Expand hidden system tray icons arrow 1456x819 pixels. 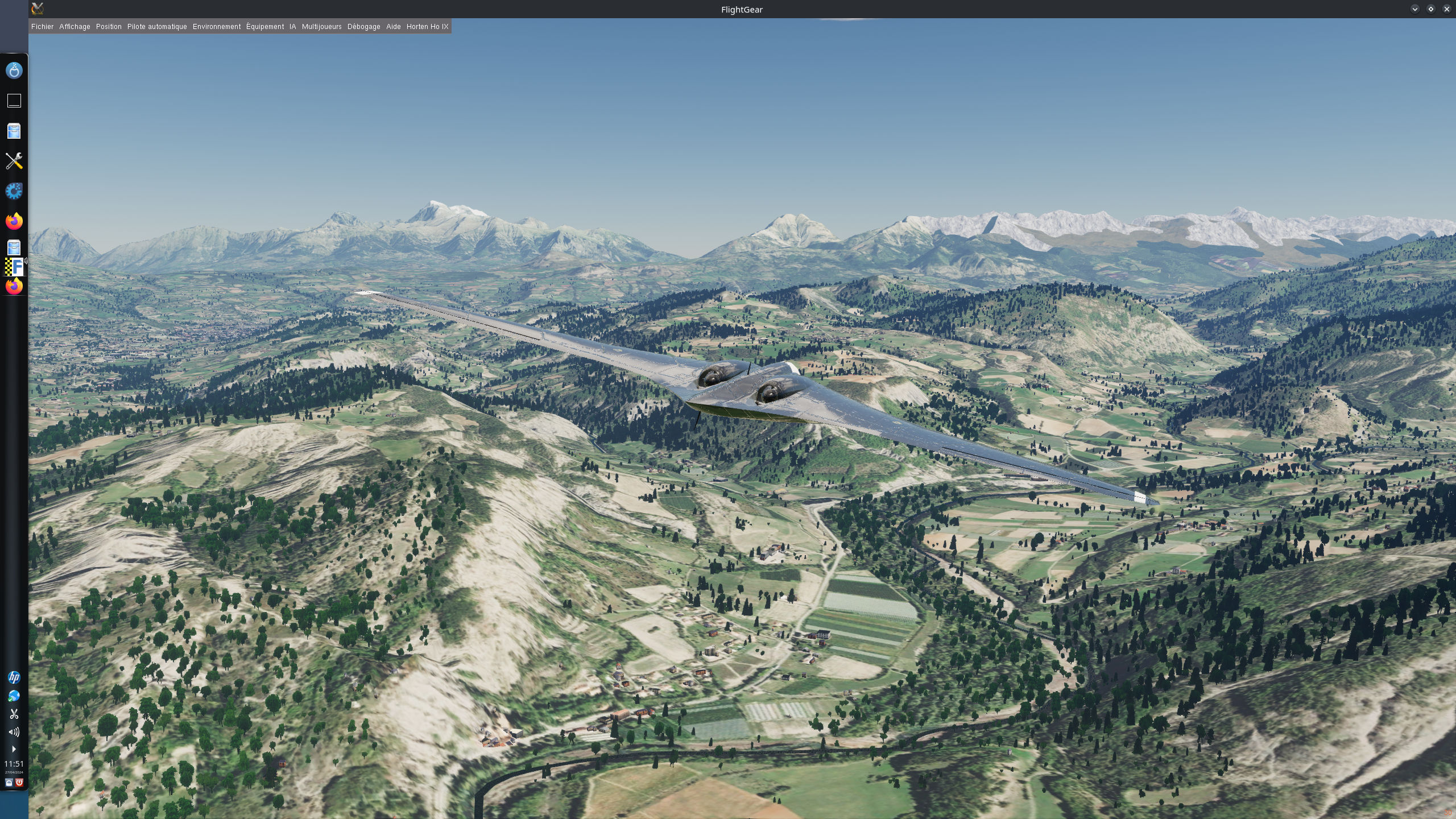14,749
